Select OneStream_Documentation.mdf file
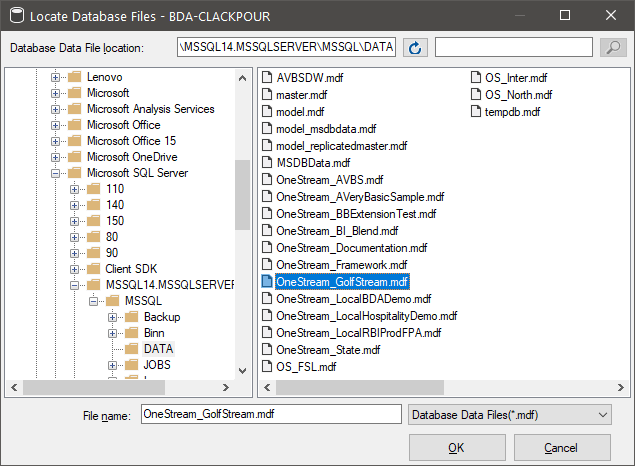 (x=352, y=248)
